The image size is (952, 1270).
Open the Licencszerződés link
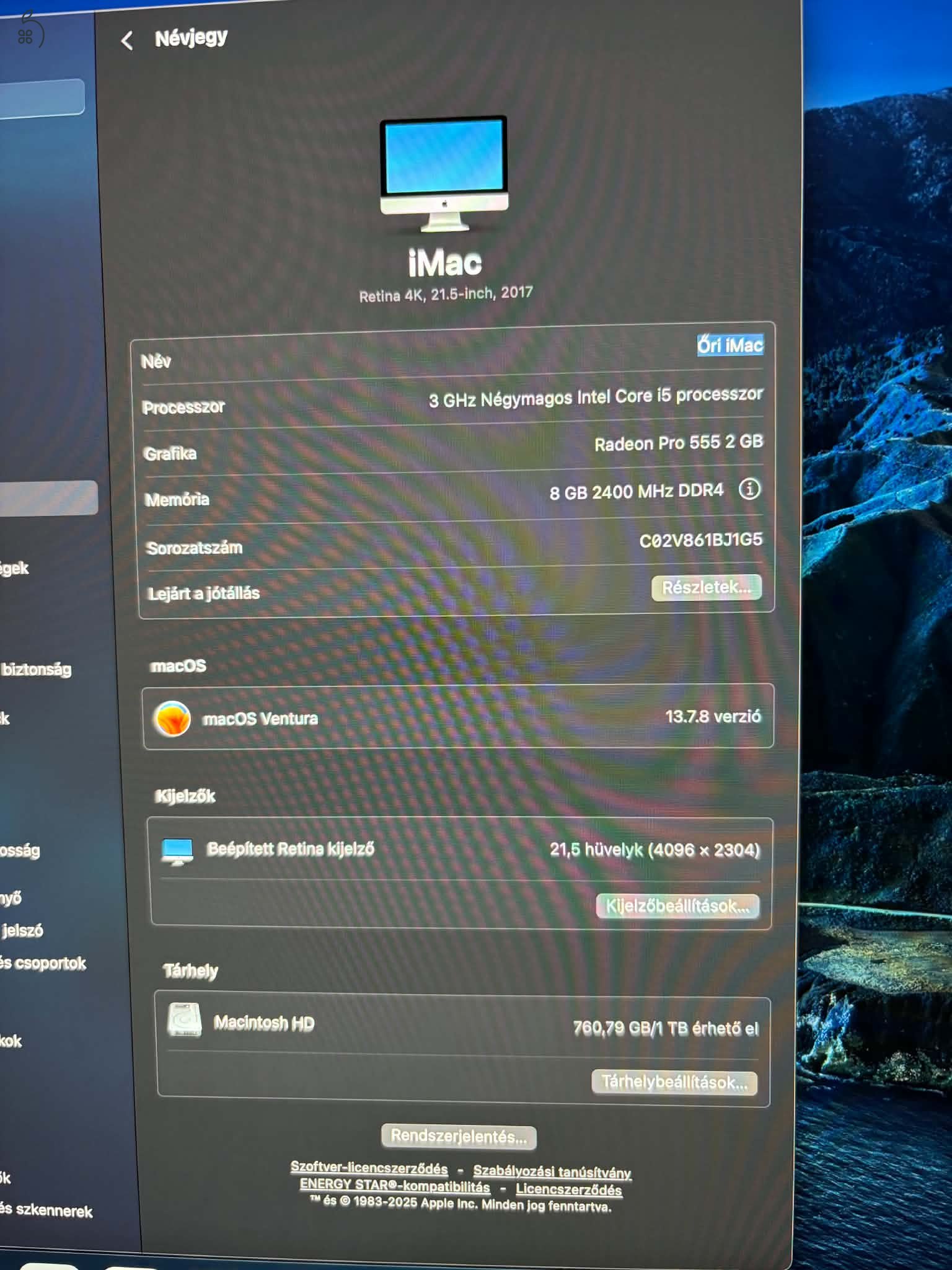[568, 1189]
